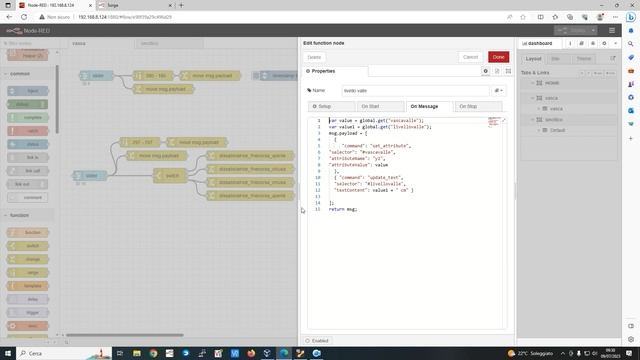This screenshot has width=640, height=360.
Task: Open the node appearance icon tab
Action: click(508, 71)
